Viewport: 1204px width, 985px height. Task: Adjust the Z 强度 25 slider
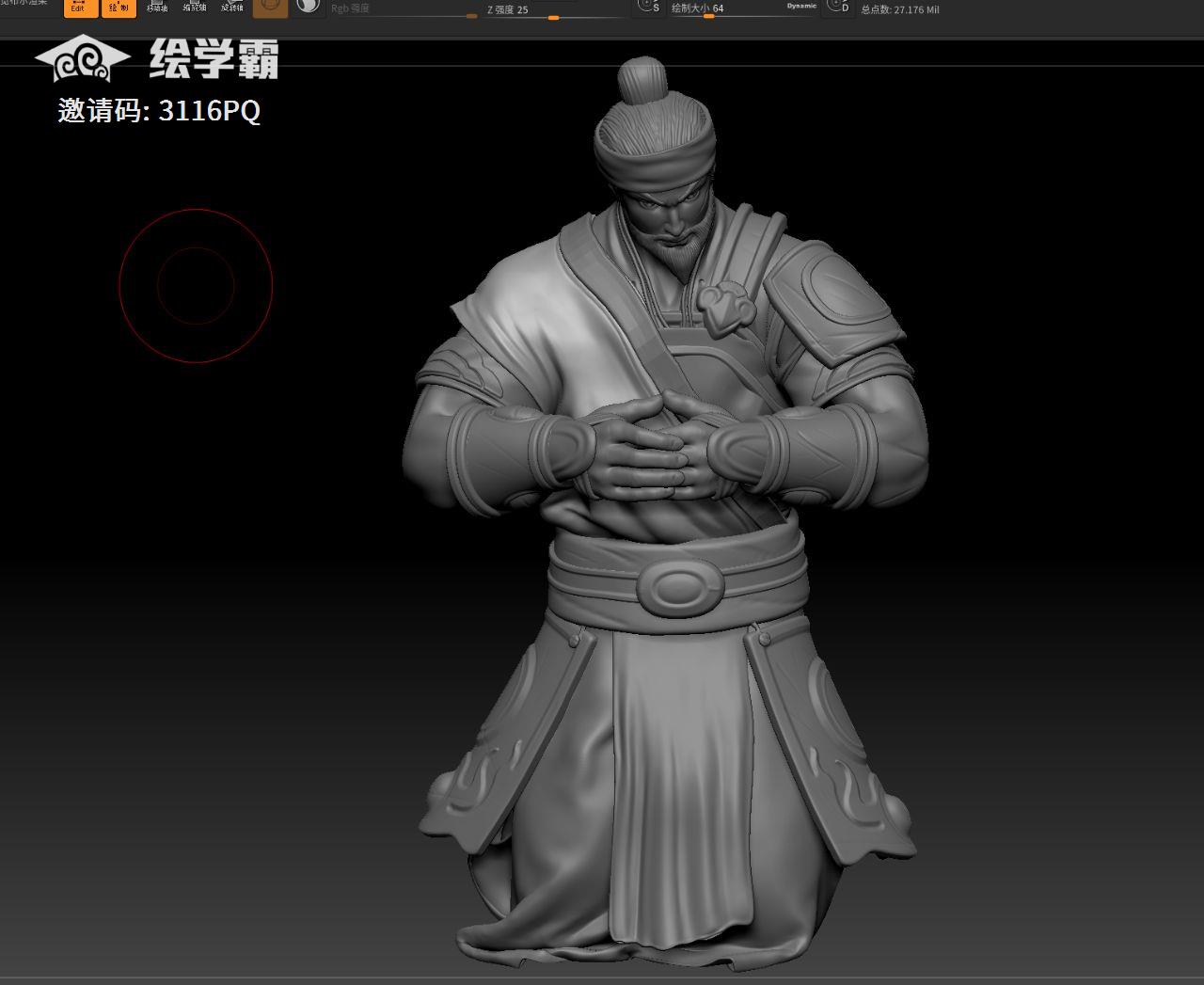pos(554,10)
